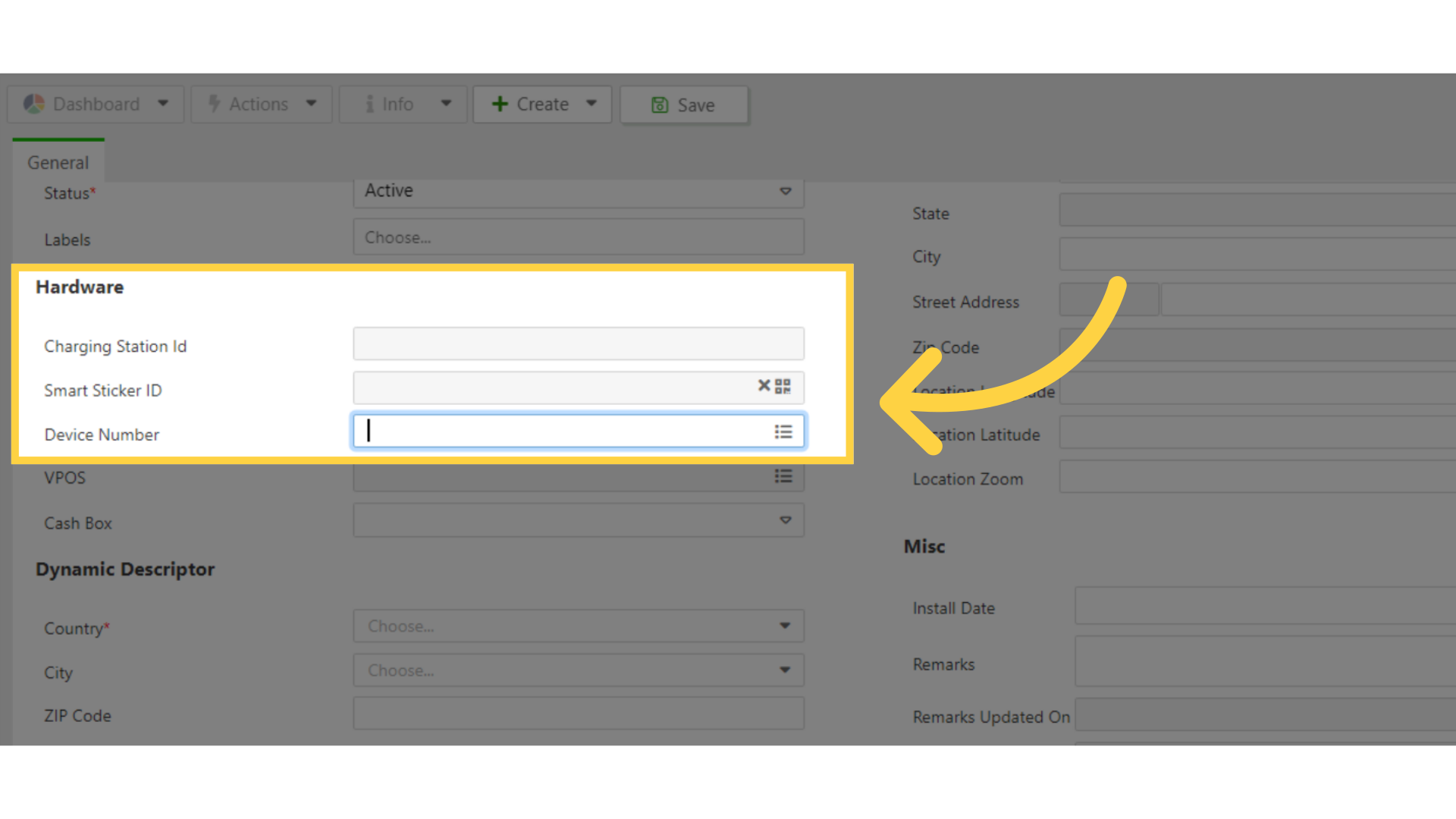Viewport: 1456px width, 819px height.
Task: Click the green plus icon on Create
Action: [500, 104]
